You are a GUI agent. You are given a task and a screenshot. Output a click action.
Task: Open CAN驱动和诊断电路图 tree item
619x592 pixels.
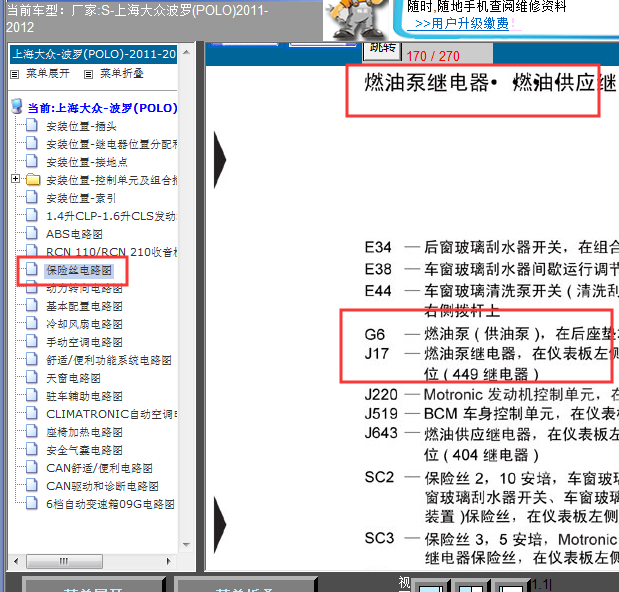[102, 486]
